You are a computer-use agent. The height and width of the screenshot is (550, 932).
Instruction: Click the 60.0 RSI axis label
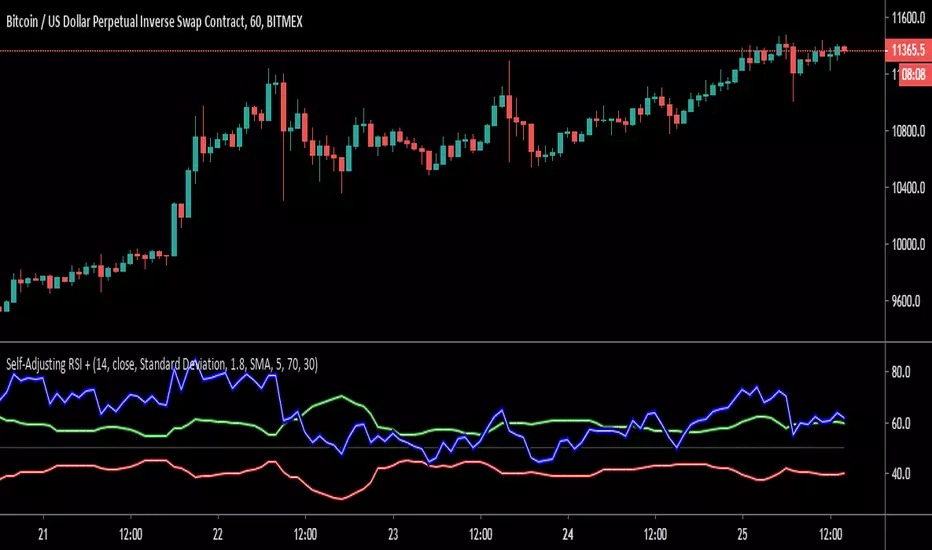pos(900,423)
